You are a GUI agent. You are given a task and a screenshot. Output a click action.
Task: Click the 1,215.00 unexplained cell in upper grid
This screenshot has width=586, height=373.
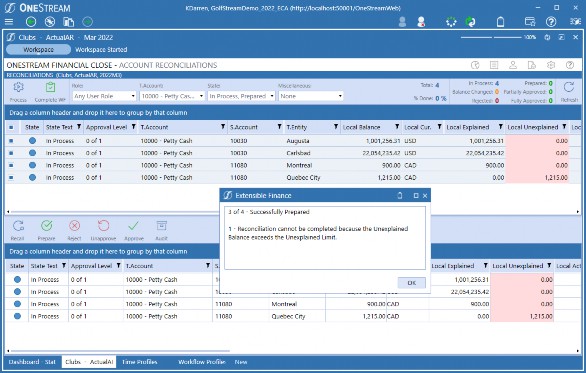tap(537, 178)
